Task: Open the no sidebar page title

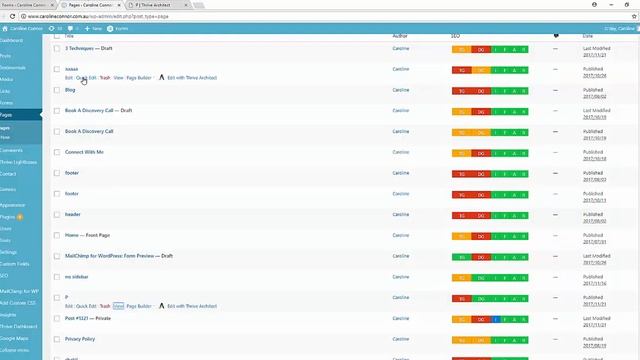Action: (x=76, y=277)
